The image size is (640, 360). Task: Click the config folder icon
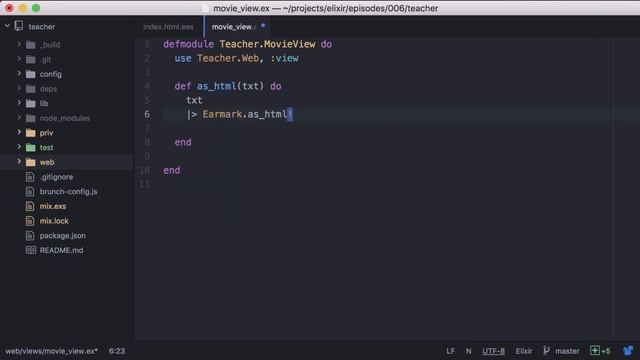[x=31, y=74]
